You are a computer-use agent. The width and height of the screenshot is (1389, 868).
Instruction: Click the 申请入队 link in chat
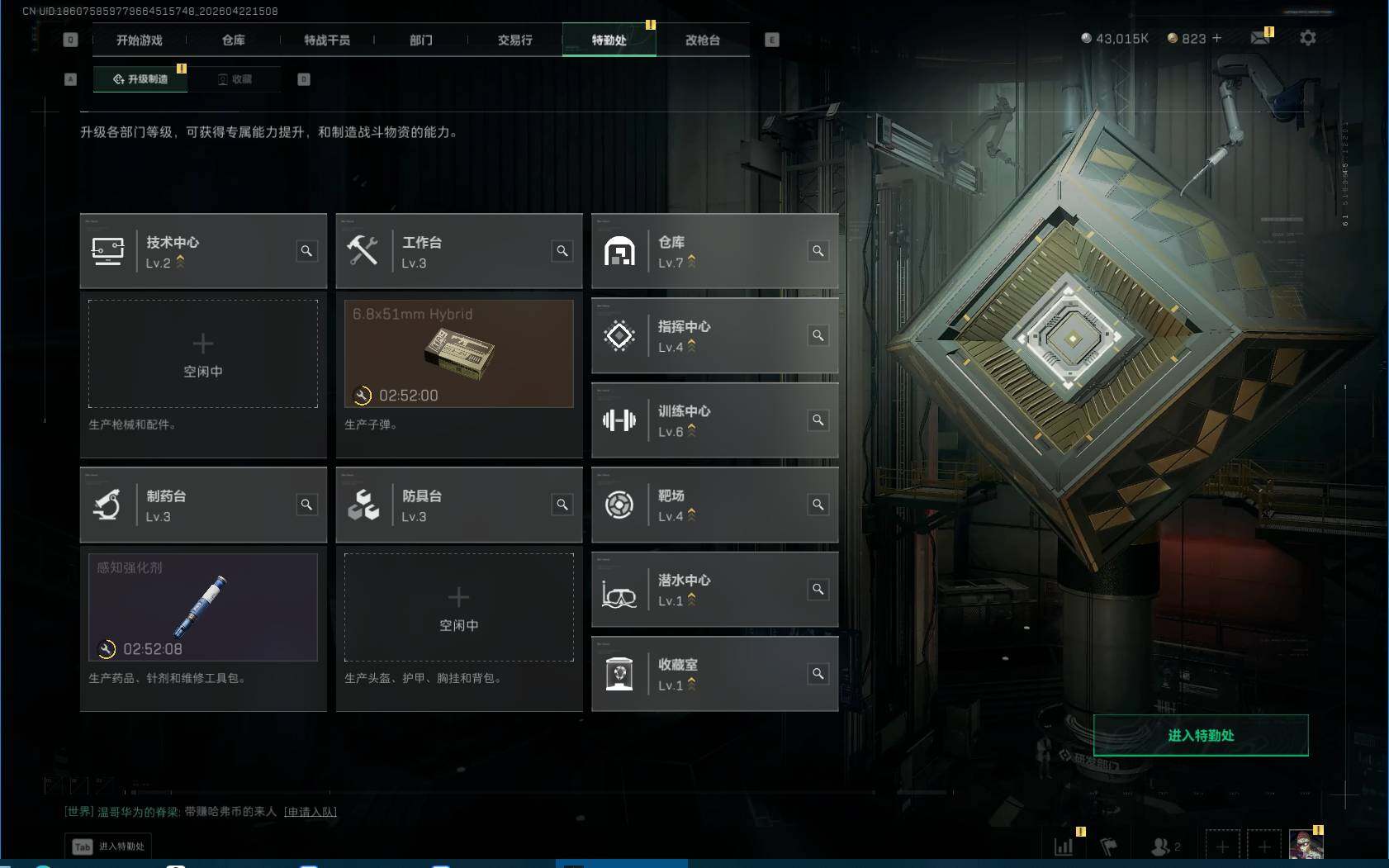[311, 812]
